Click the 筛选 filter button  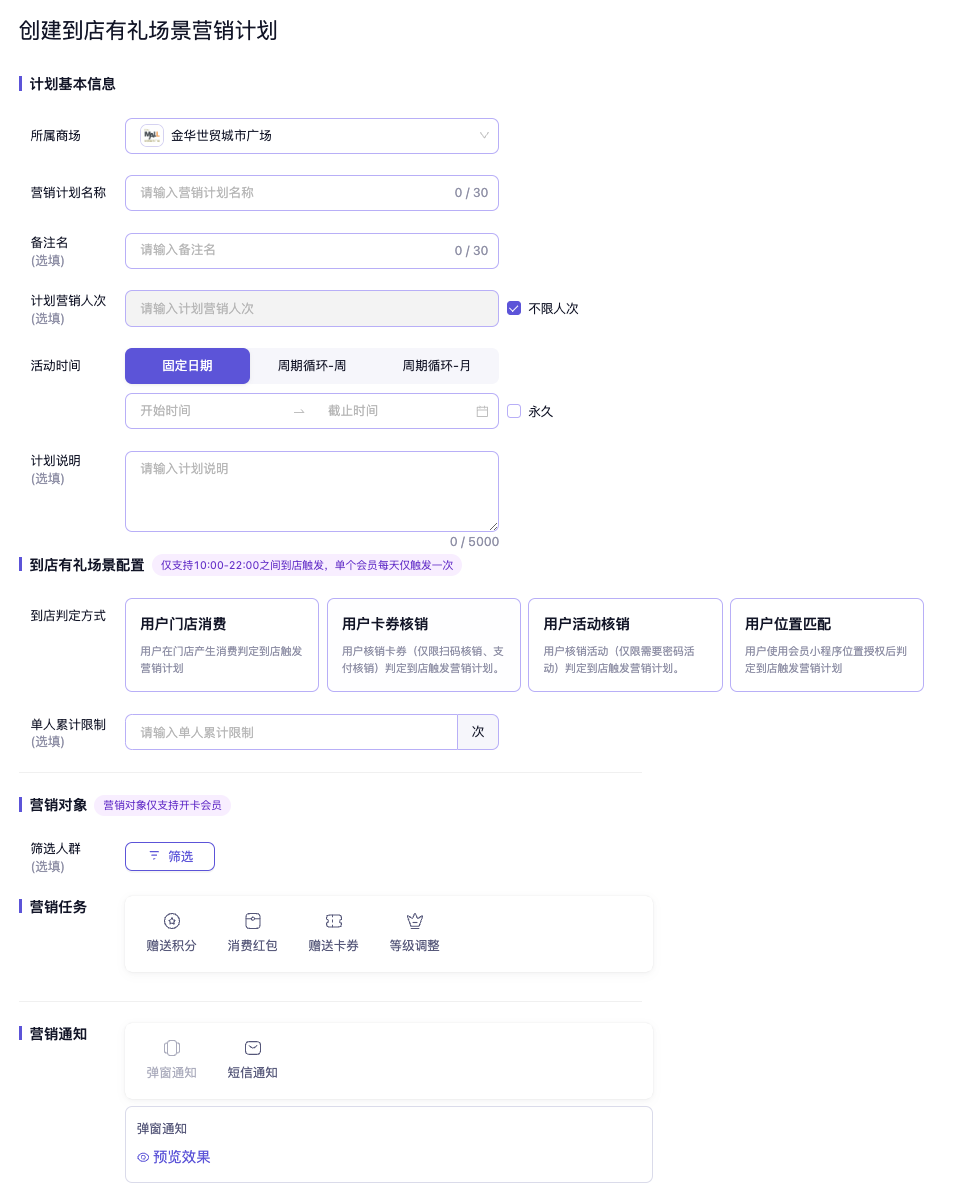(170, 857)
